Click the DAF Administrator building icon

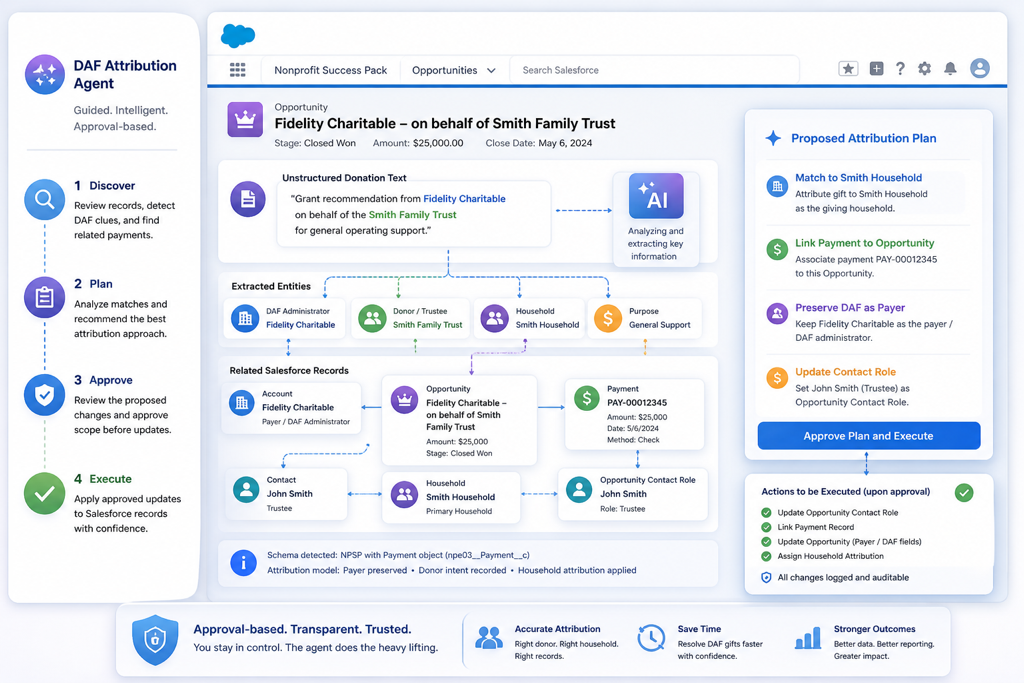245,318
